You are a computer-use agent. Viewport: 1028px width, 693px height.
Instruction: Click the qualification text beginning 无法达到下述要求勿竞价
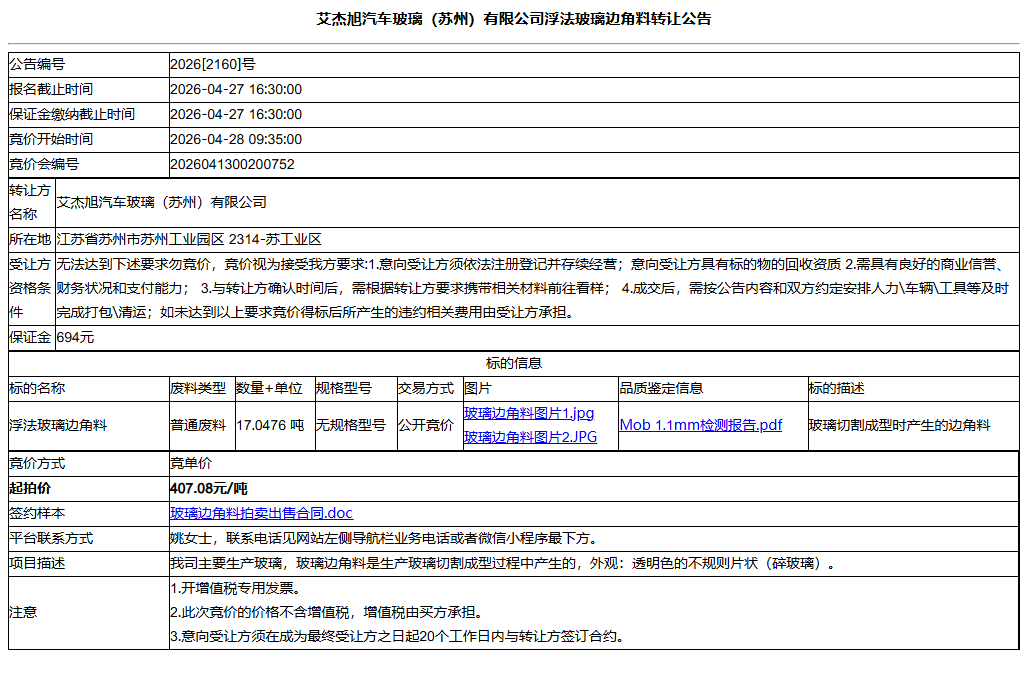click(533, 288)
